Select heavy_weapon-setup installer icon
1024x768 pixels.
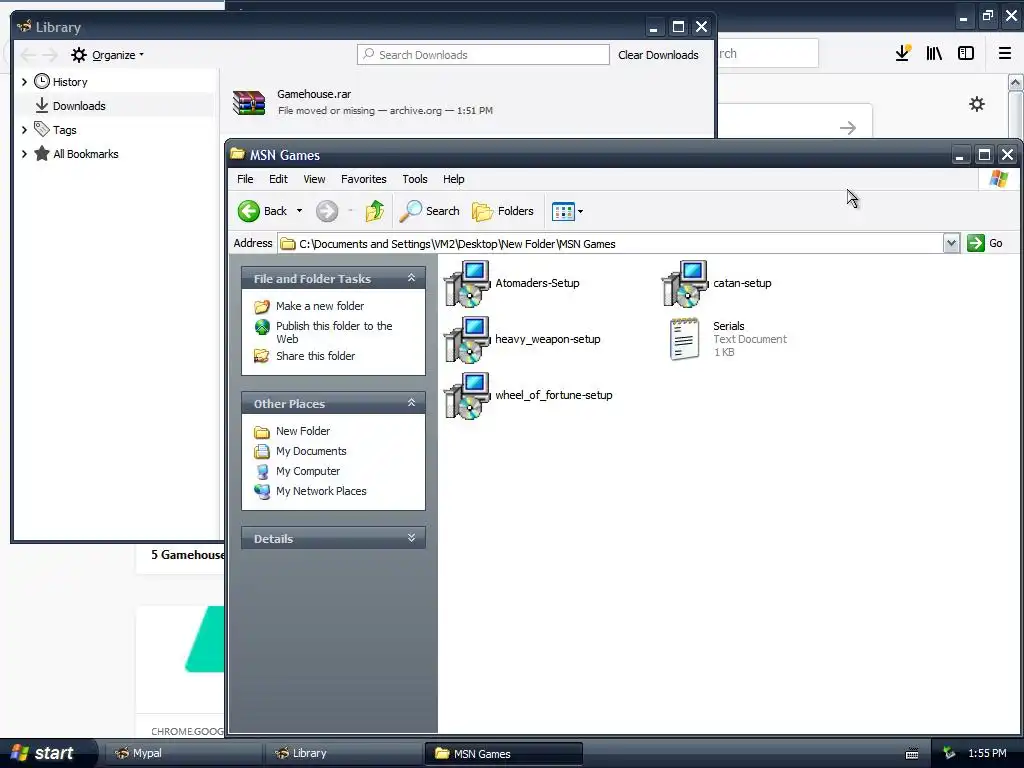coord(467,340)
